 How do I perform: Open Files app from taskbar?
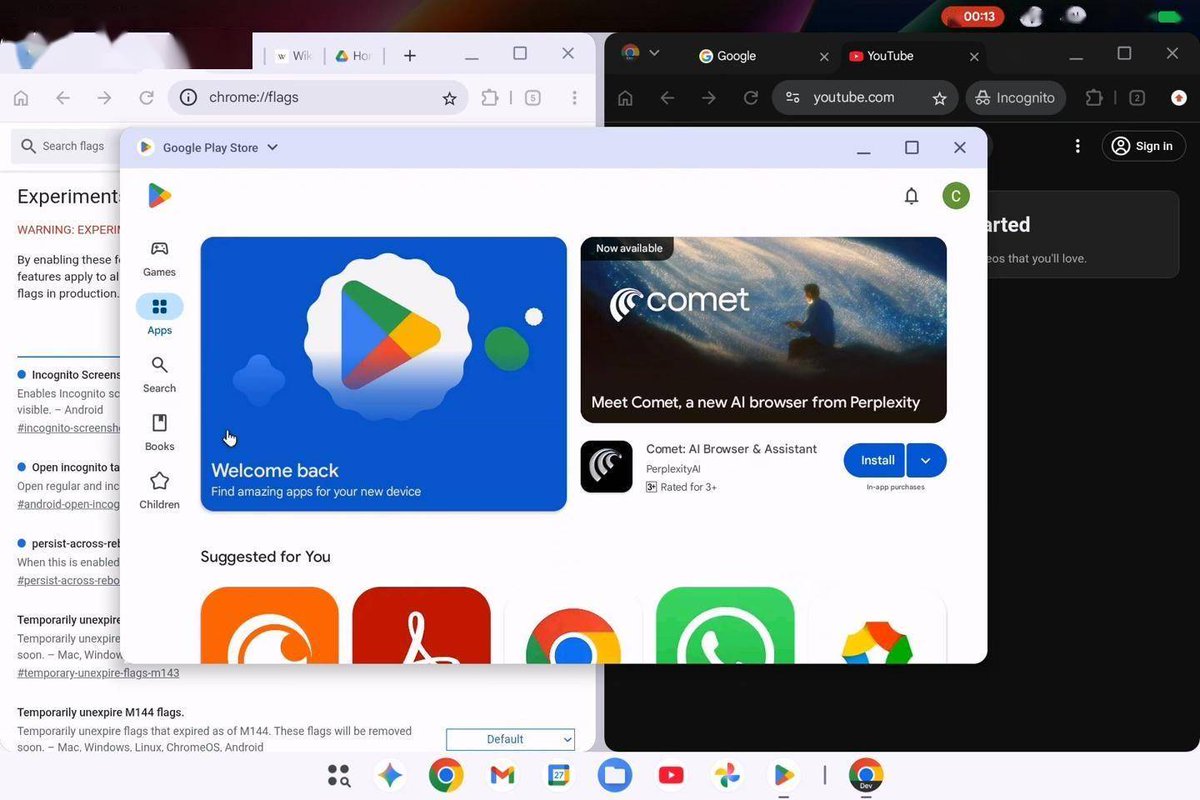[x=615, y=775]
